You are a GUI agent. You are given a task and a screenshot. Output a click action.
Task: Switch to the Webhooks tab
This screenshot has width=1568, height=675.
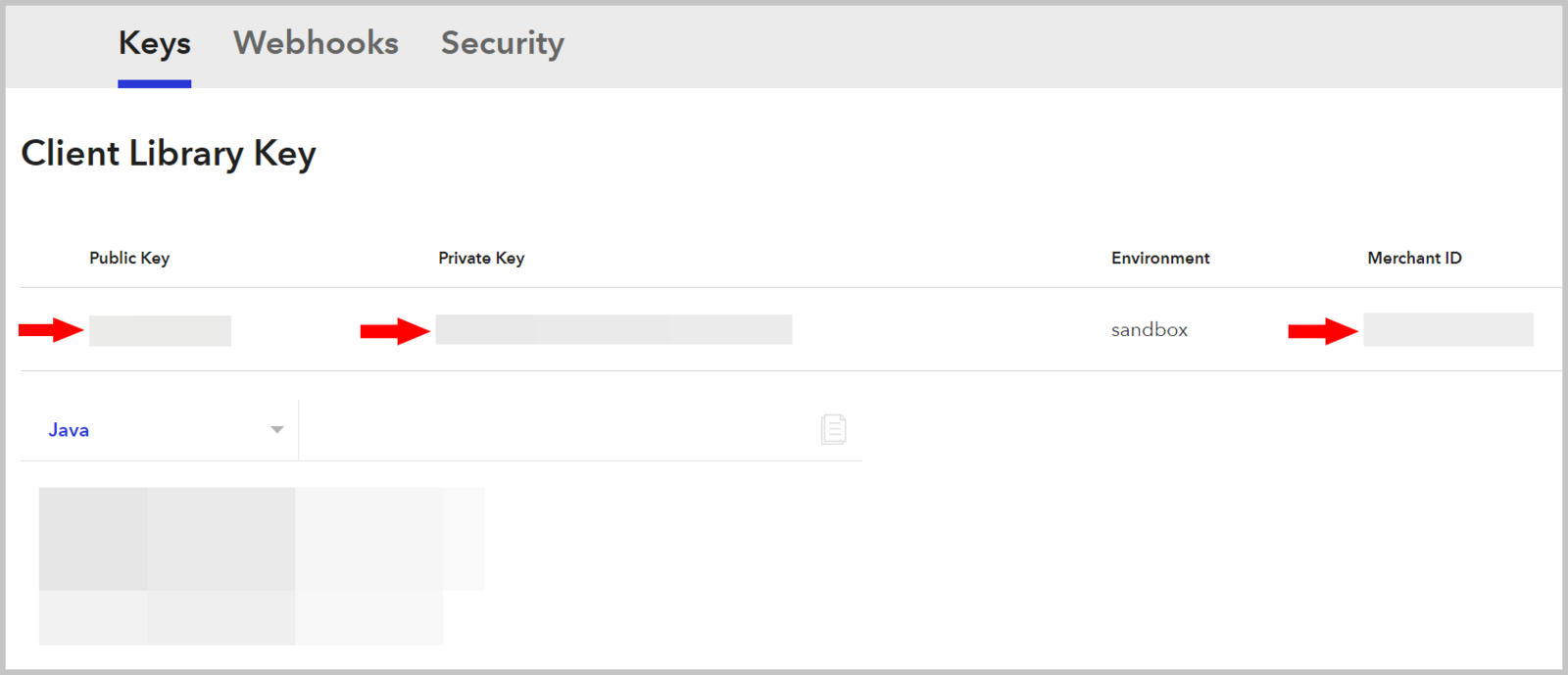pos(316,43)
